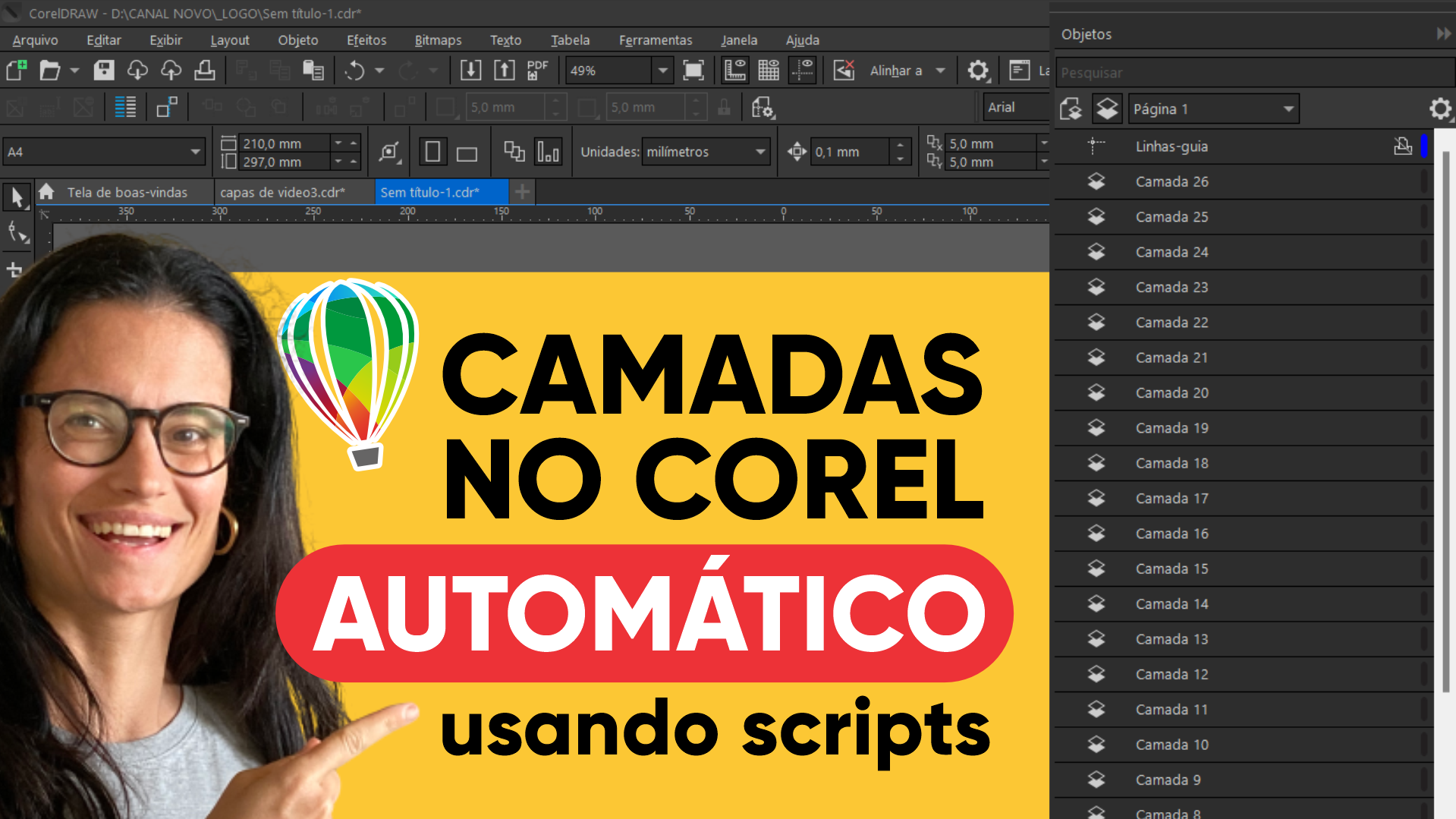Click the page width 210,0 mm field
The image size is (1456, 819).
tap(285, 143)
